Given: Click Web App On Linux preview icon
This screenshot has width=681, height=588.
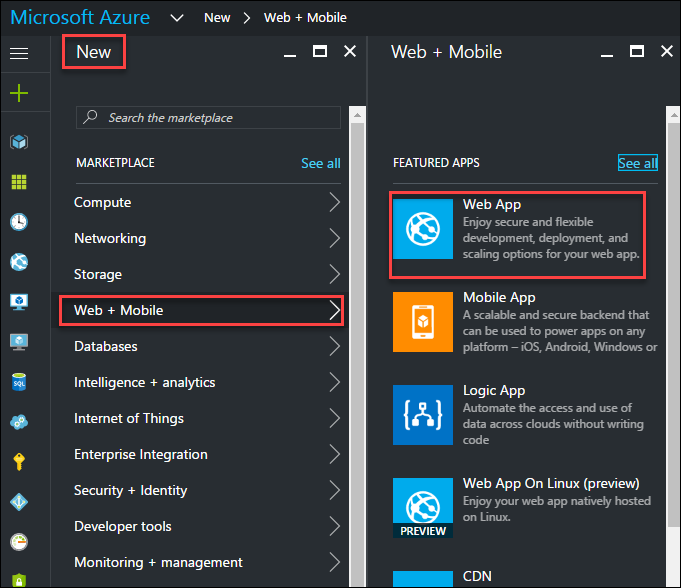Looking at the screenshot, I should pos(423,508).
